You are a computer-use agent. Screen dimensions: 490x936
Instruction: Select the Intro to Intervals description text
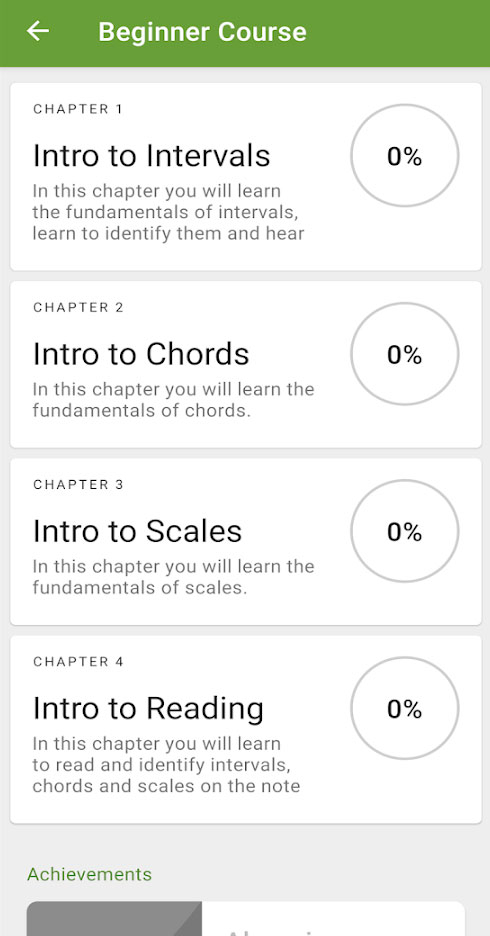click(168, 213)
